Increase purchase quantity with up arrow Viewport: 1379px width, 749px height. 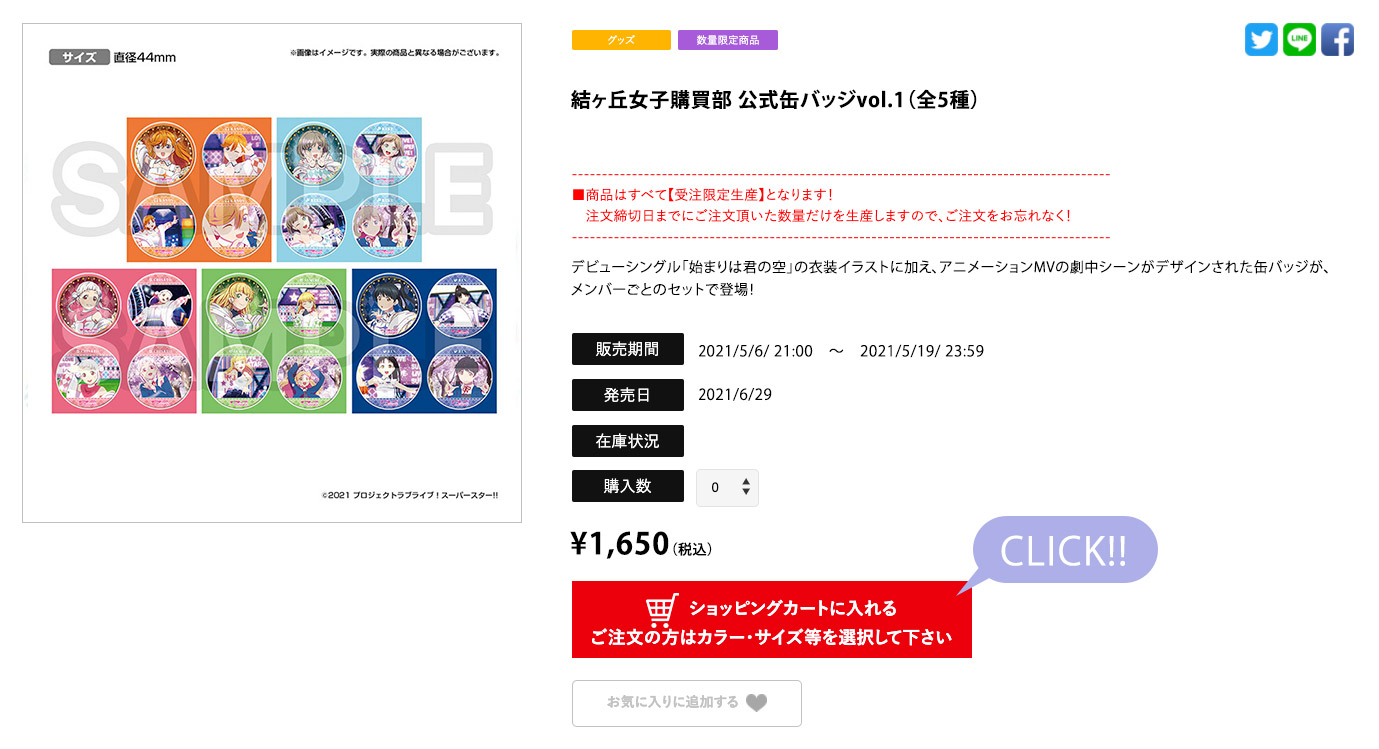(x=746, y=481)
